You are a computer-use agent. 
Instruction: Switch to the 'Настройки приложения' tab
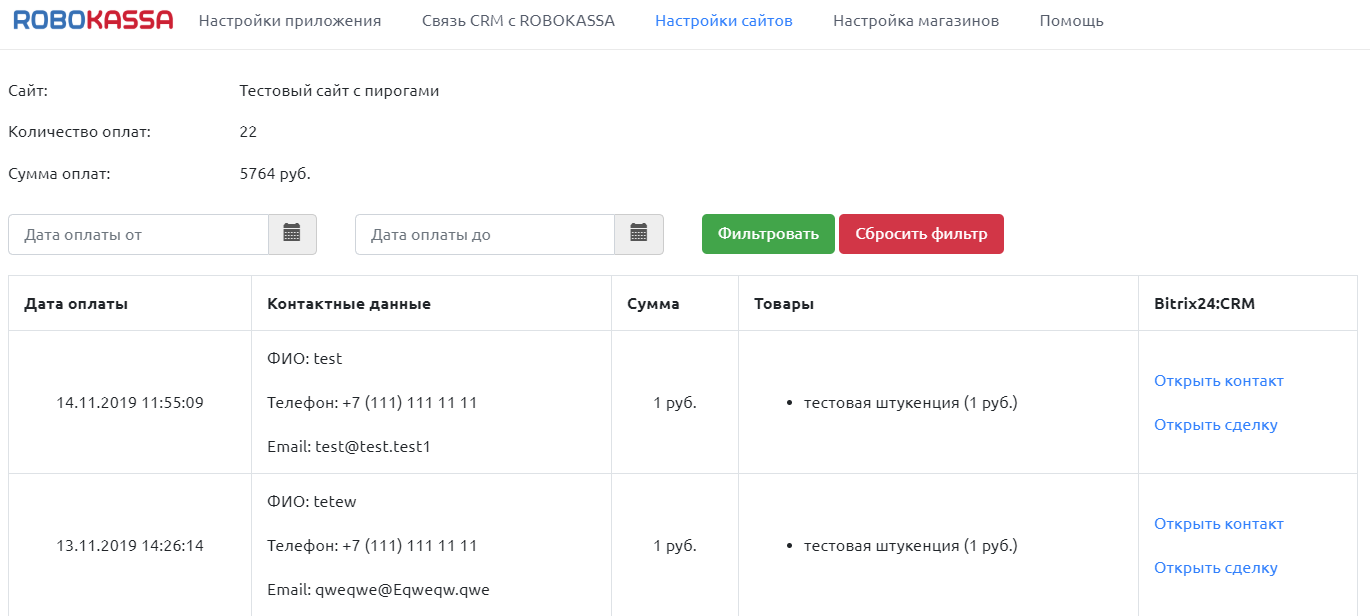(289, 19)
